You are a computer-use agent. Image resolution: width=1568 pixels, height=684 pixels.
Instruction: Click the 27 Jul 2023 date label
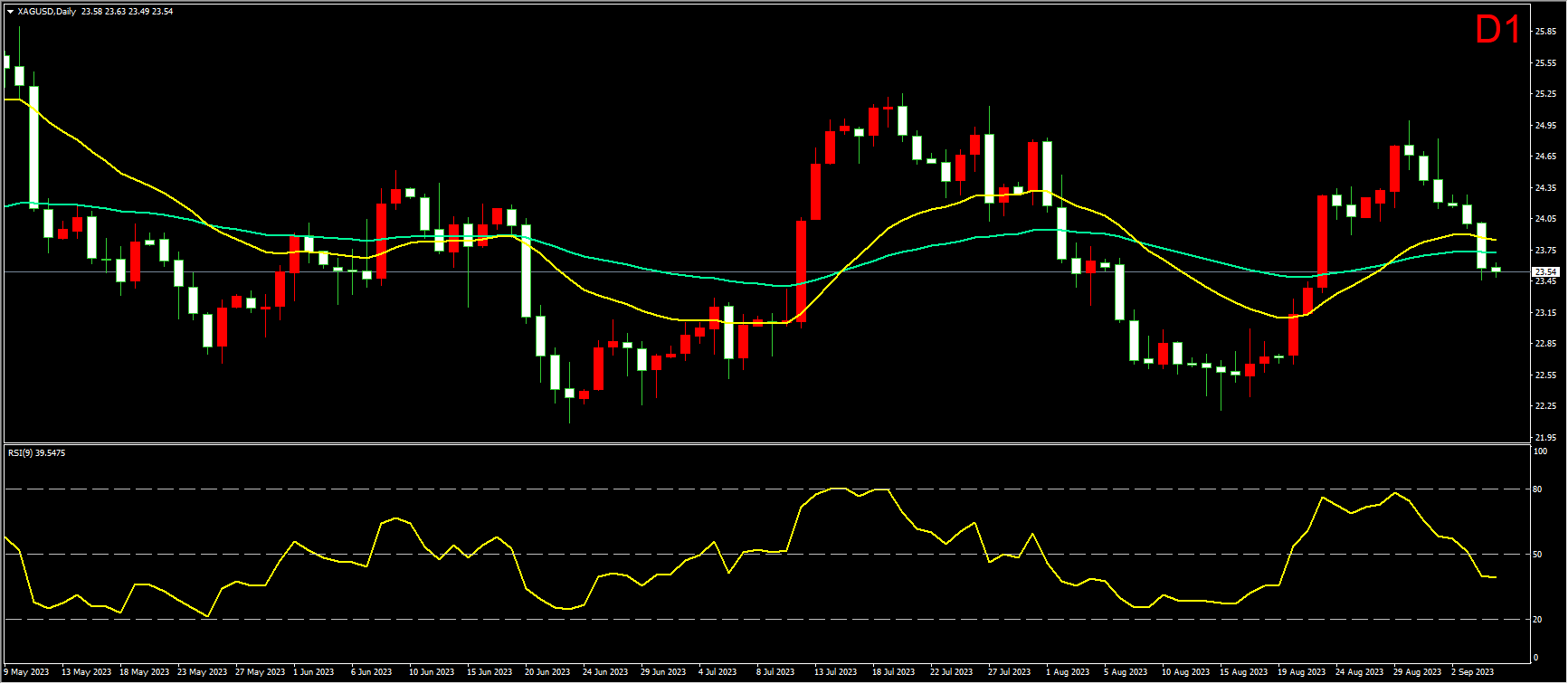[1009, 672]
